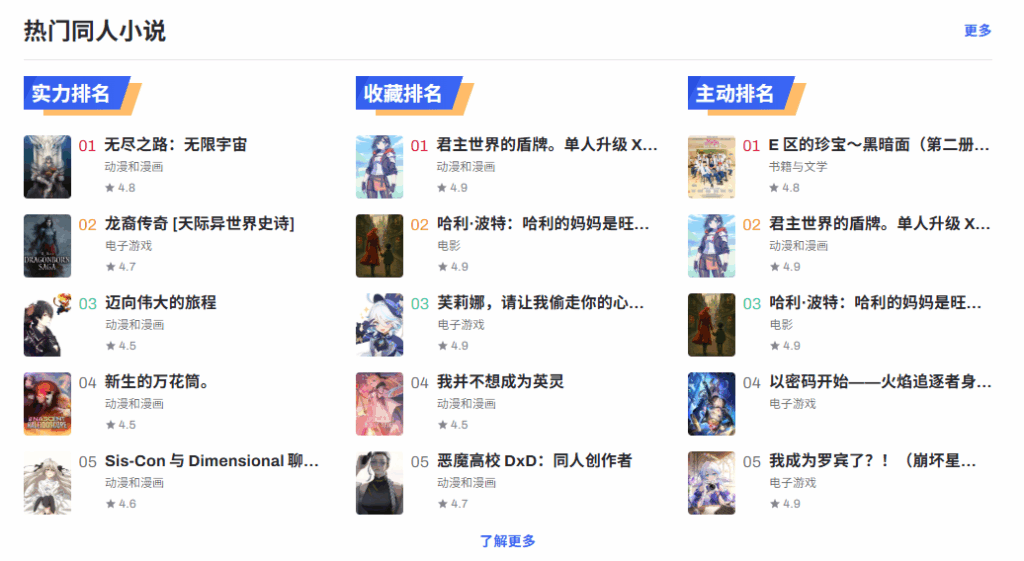Open cover for 我成为罗宾了？！
Viewport: 1024px width, 561px height.
pos(711,483)
